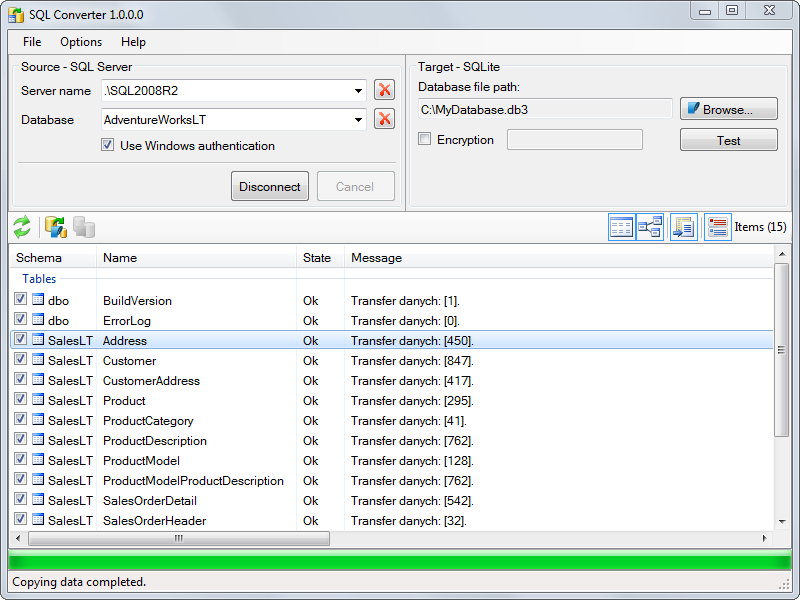Image resolution: width=800 pixels, height=600 pixels.
Task: Click 'Copying data completed.' status text
Action: point(79,582)
